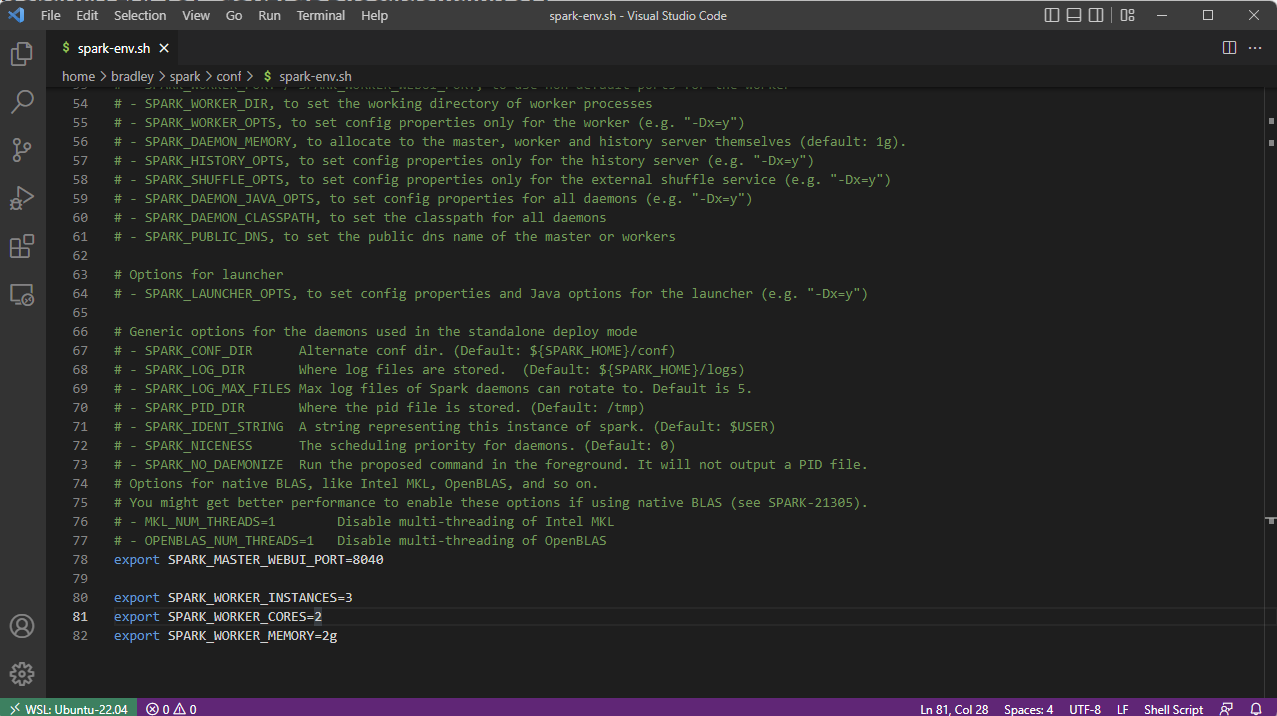Image resolution: width=1277 pixels, height=716 pixels.
Task: Click the '# Options for launcher' comment
Action: pos(199,275)
